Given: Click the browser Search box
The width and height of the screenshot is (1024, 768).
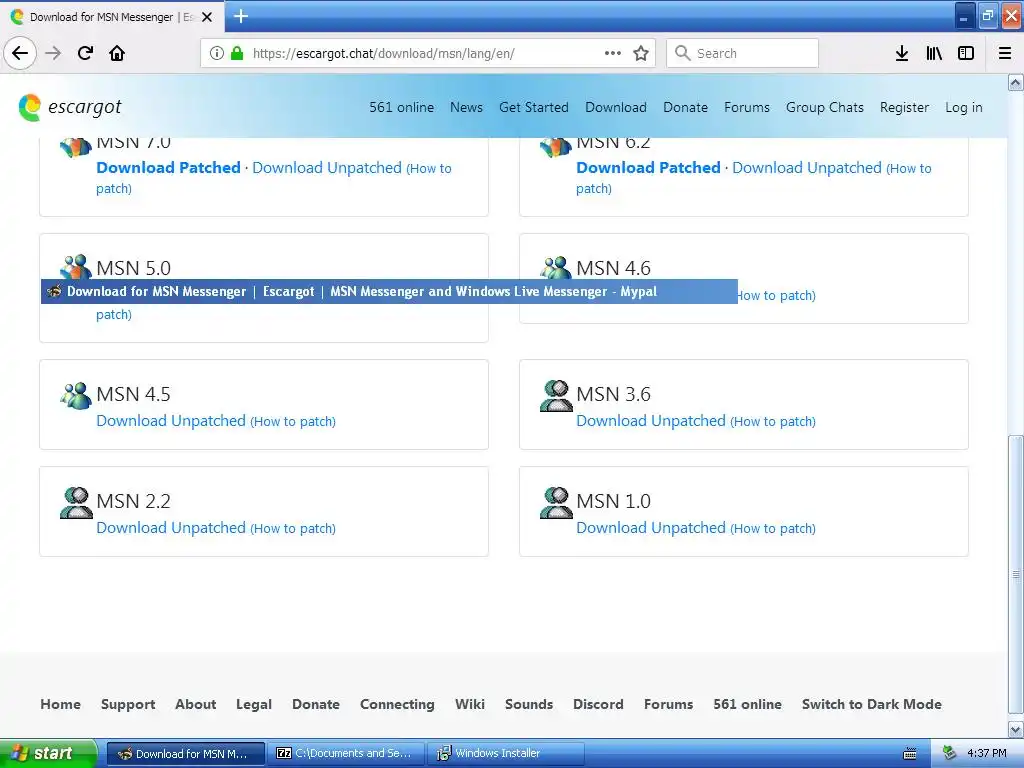Looking at the screenshot, I should [743, 53].
